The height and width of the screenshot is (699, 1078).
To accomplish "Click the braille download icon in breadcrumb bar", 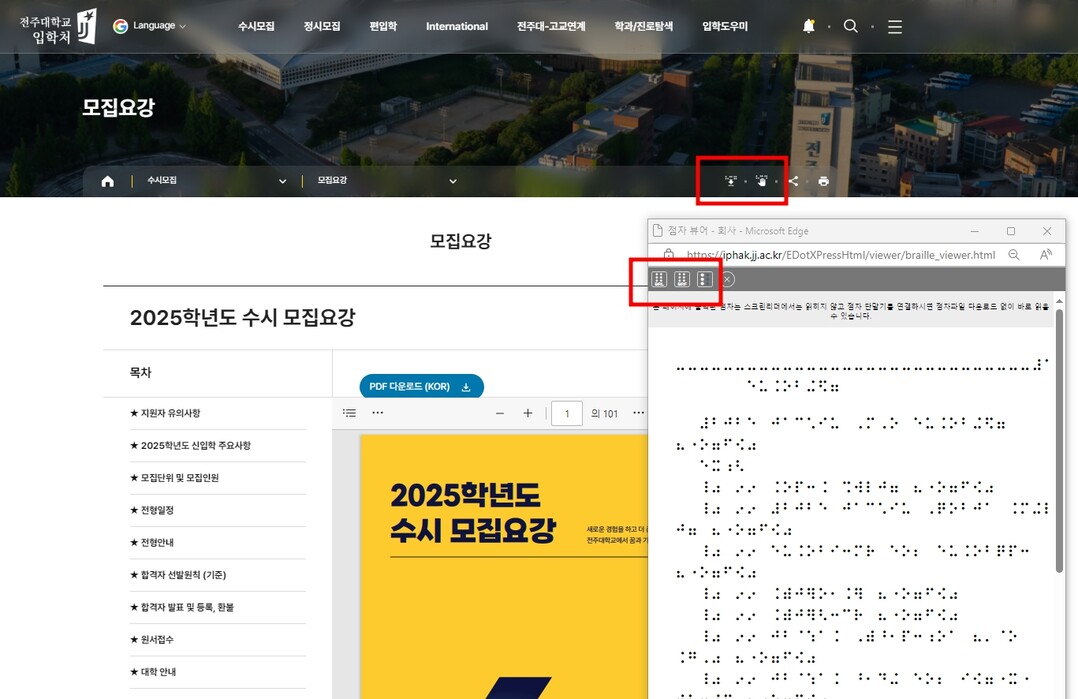I will pos(731,181).
